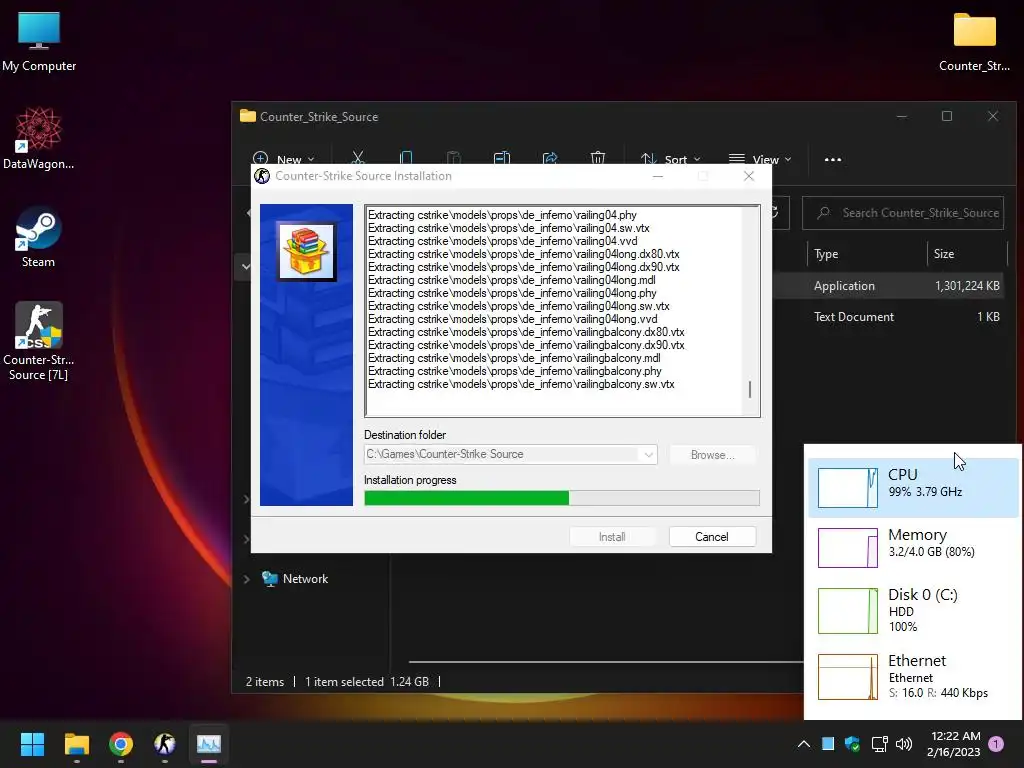This screenshot has height=768, width=1024.
Task: Click the blue square tray icon
Action: [827, 744]
